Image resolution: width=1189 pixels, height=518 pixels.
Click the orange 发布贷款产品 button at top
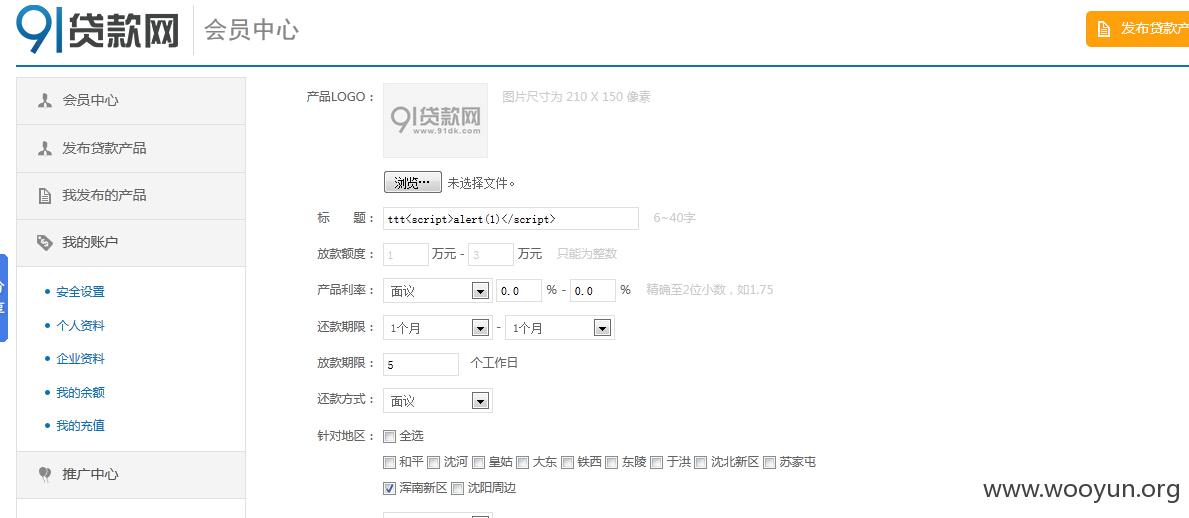tap(1137, 29)
